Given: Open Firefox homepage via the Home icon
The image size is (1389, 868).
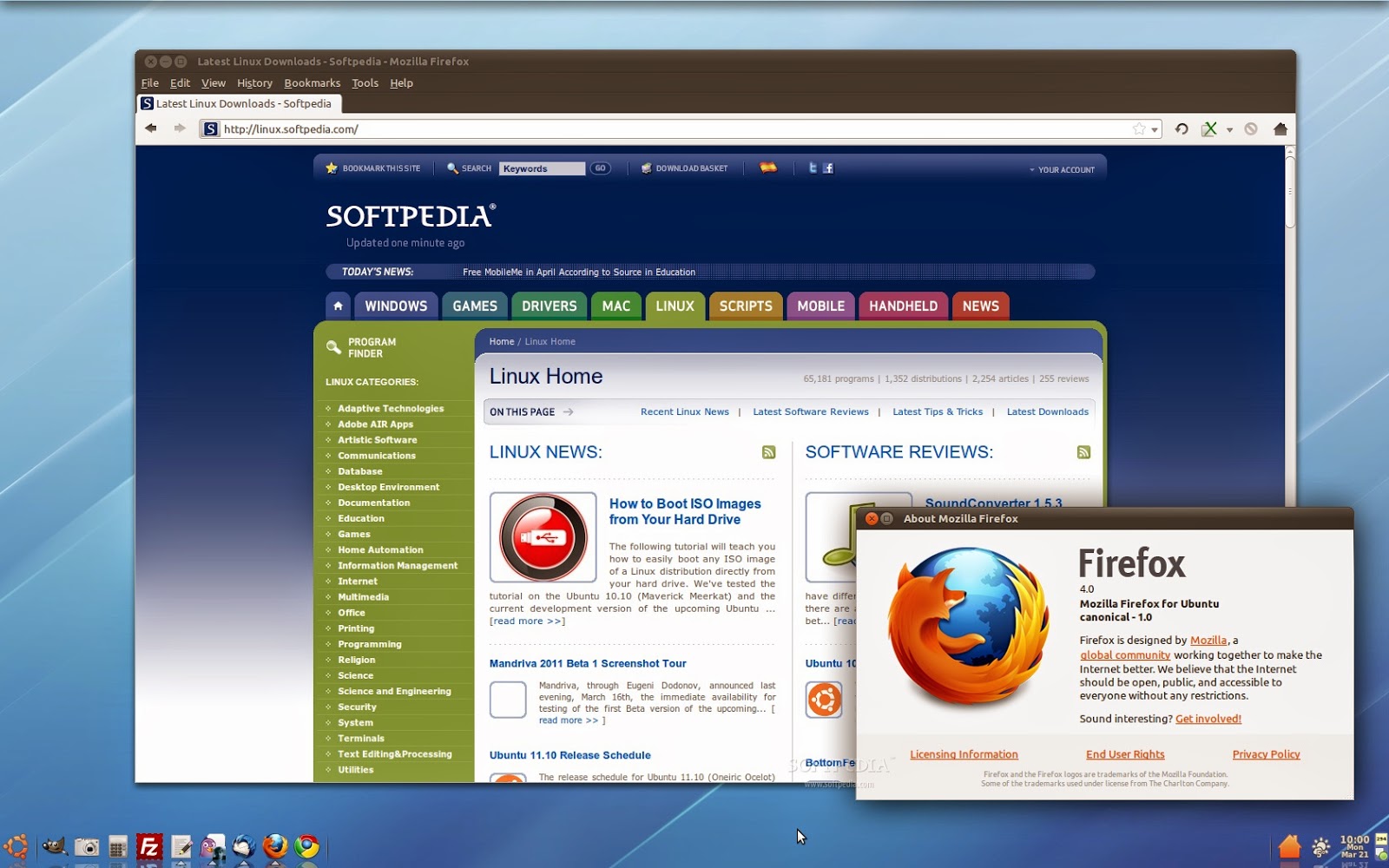Looking at the screenshot, I should coord(1280,128).
